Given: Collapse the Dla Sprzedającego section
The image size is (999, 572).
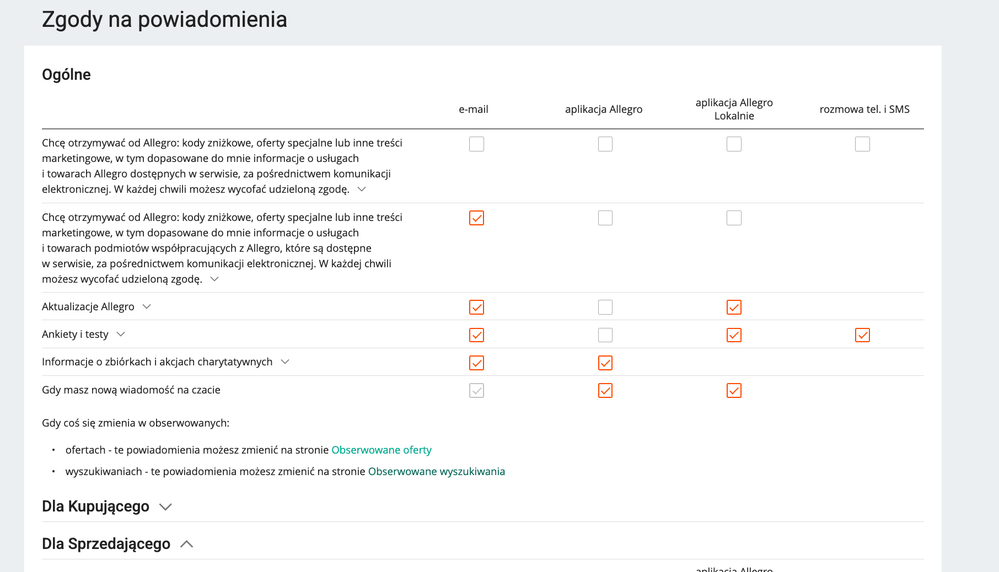Looking at the screenshot, I should coord(187,544).
